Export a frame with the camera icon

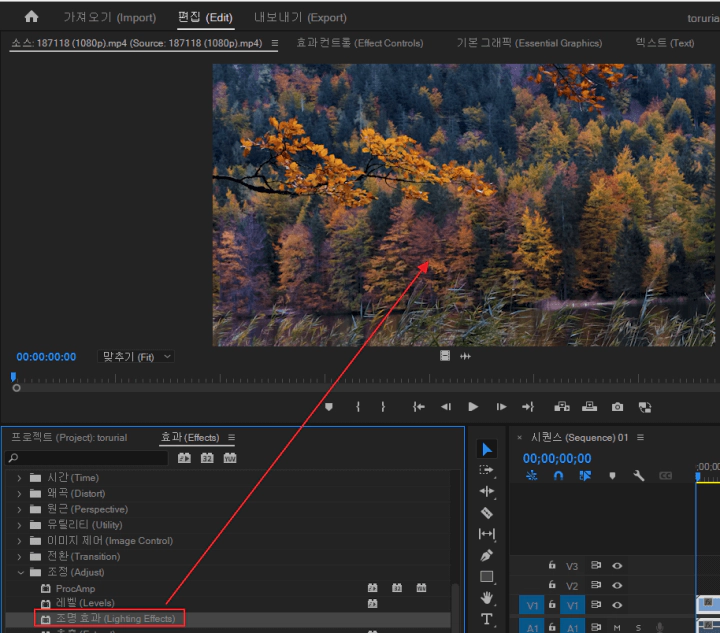(x=617, y=407)
